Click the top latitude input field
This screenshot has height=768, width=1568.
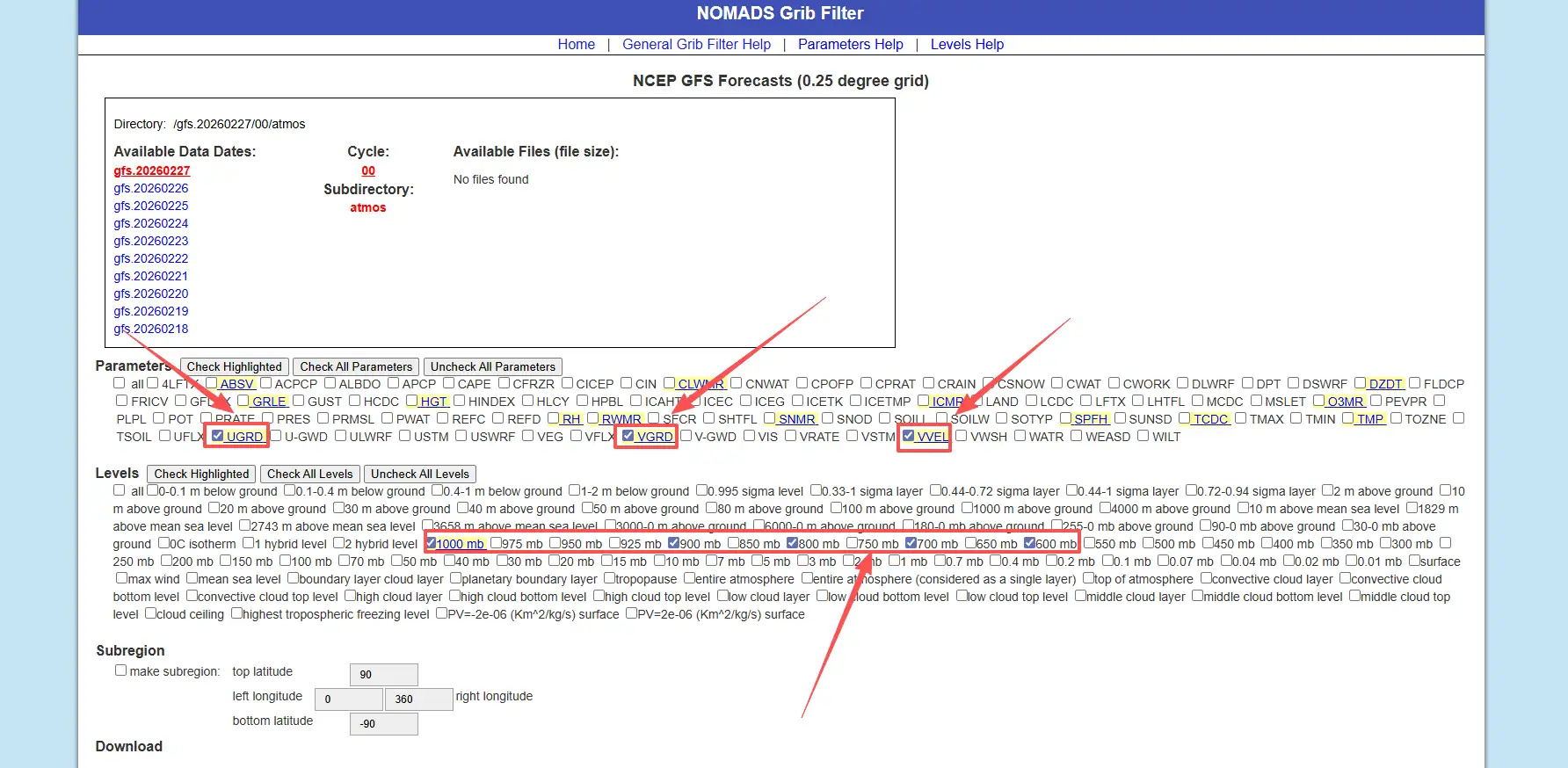[x=383, y=675]
